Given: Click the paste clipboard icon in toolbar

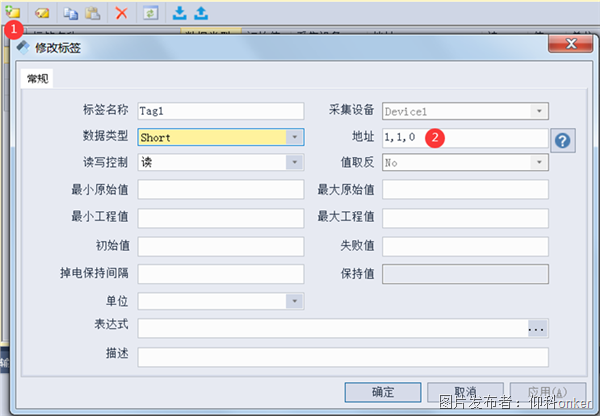Looking at the screenshot, I should (92, 13).
